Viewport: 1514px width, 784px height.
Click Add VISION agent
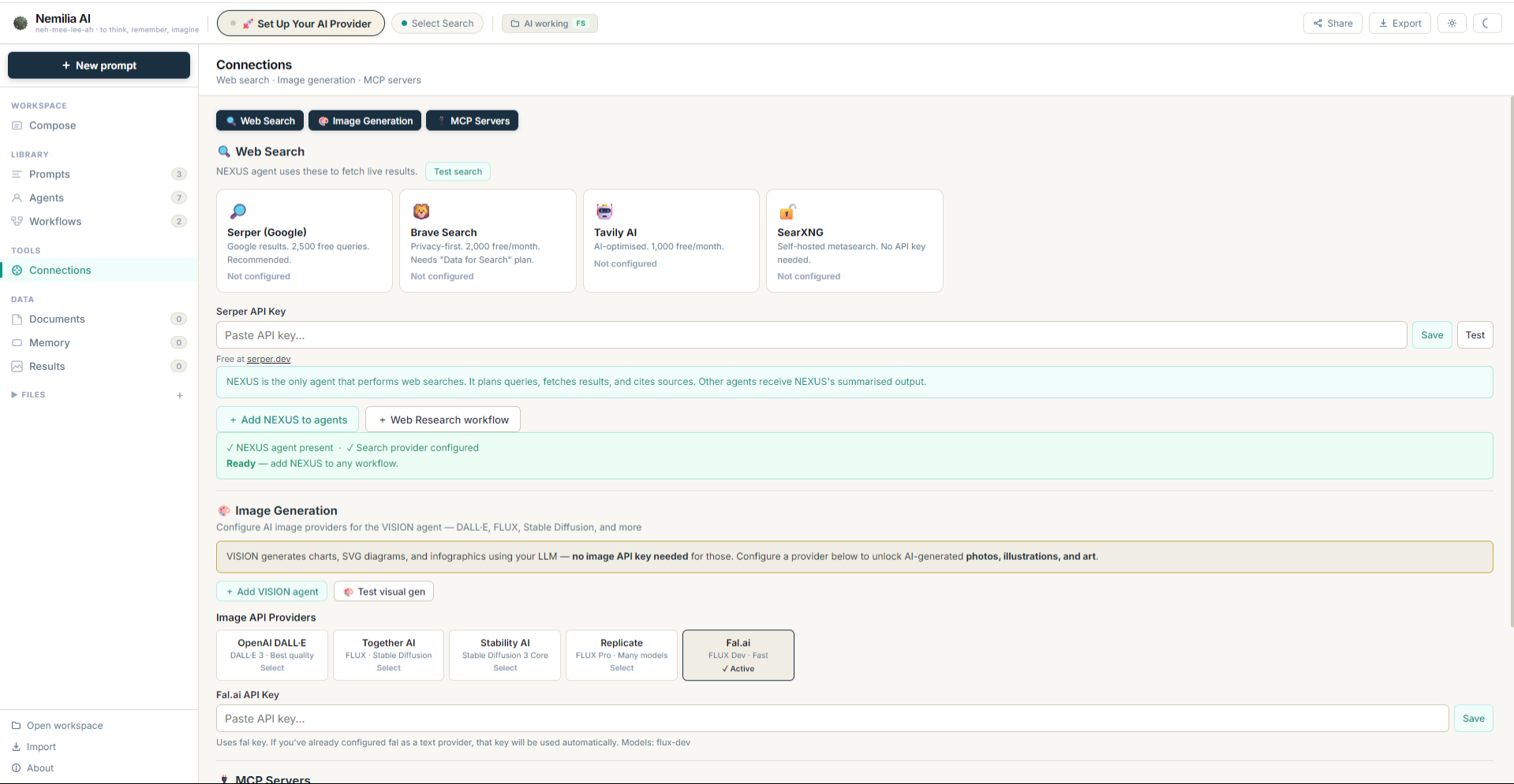pos(272,592)
